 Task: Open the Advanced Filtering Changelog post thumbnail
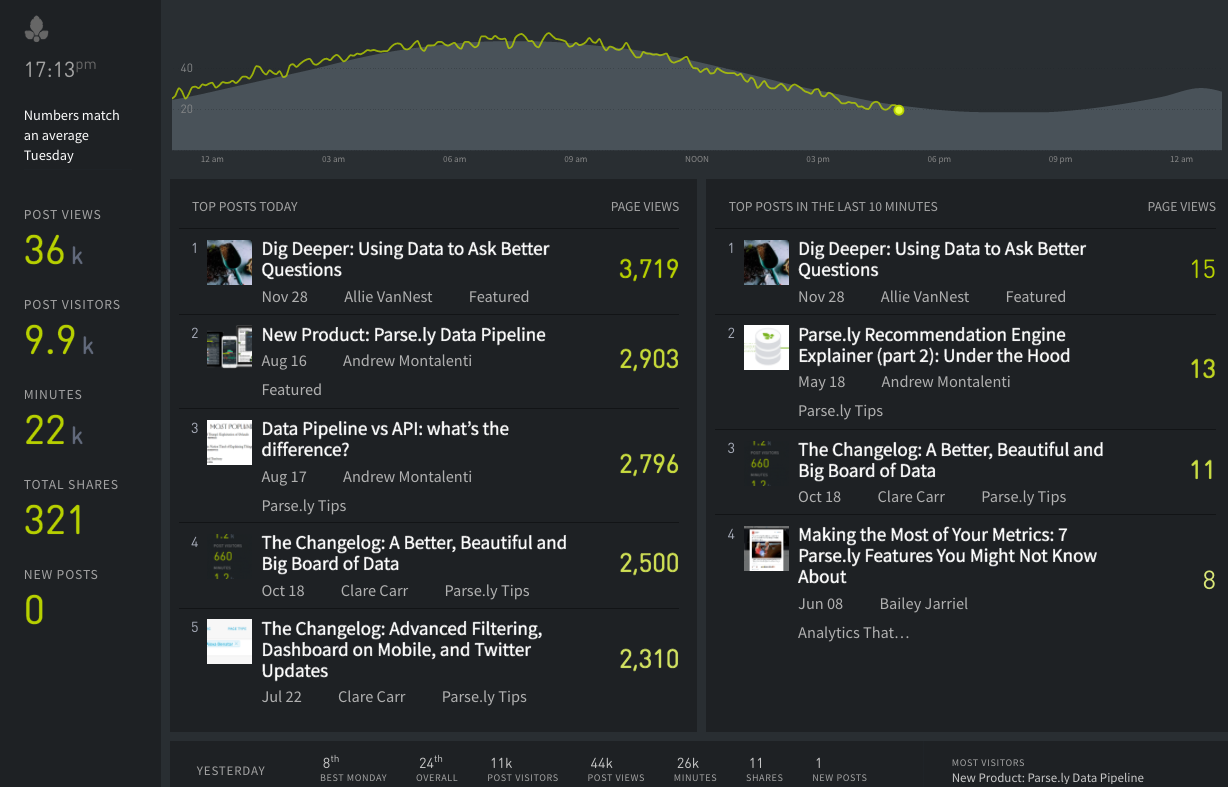tap(229, 642)
